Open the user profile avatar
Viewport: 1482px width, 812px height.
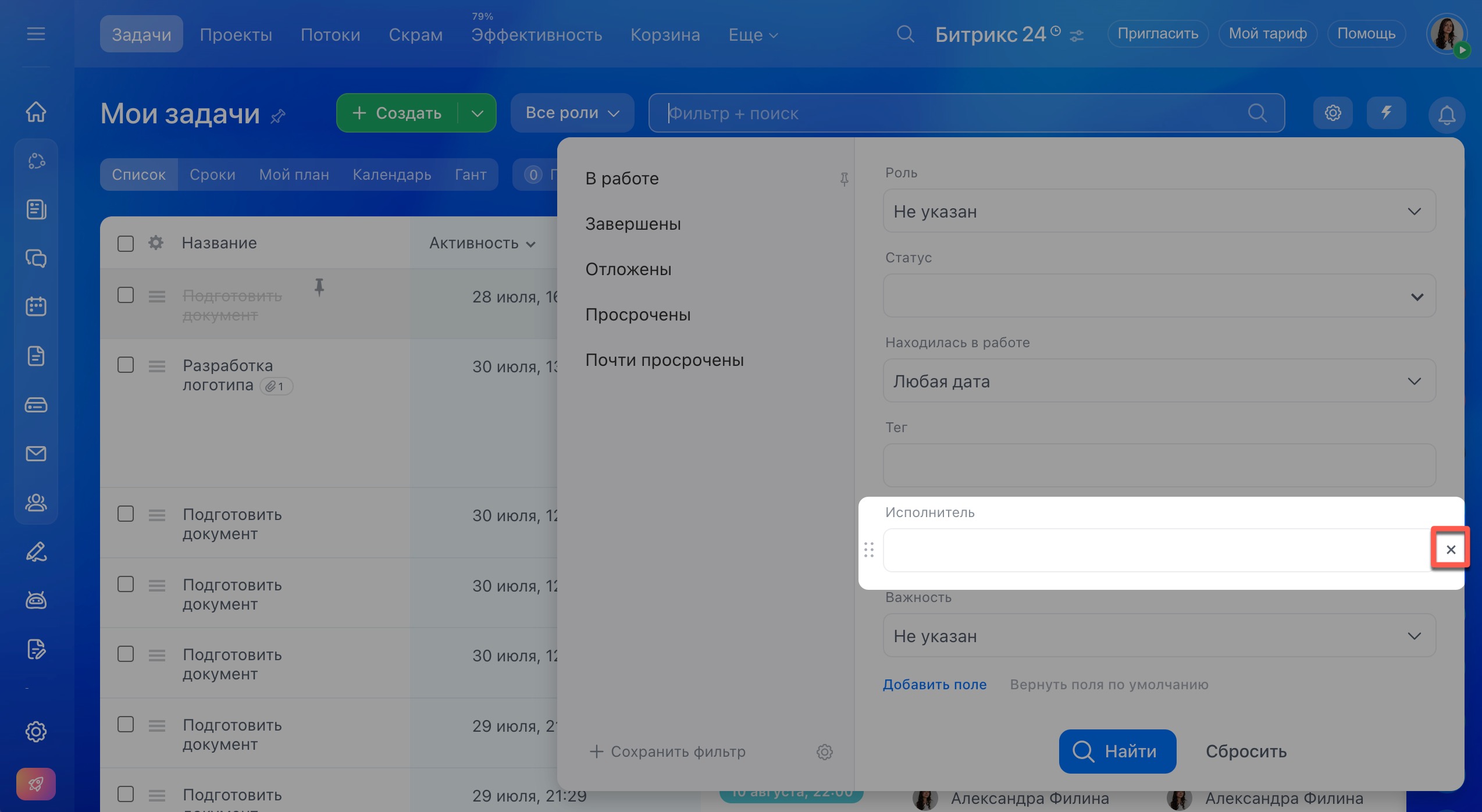[x=1446, y=34]
